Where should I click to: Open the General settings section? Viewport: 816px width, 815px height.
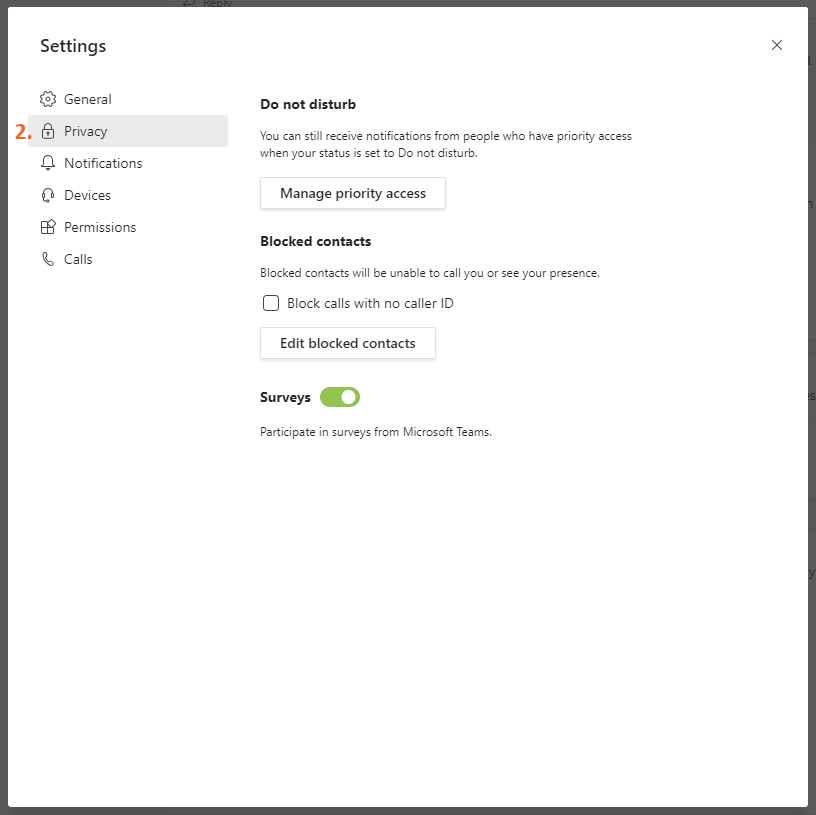point(88,99)
